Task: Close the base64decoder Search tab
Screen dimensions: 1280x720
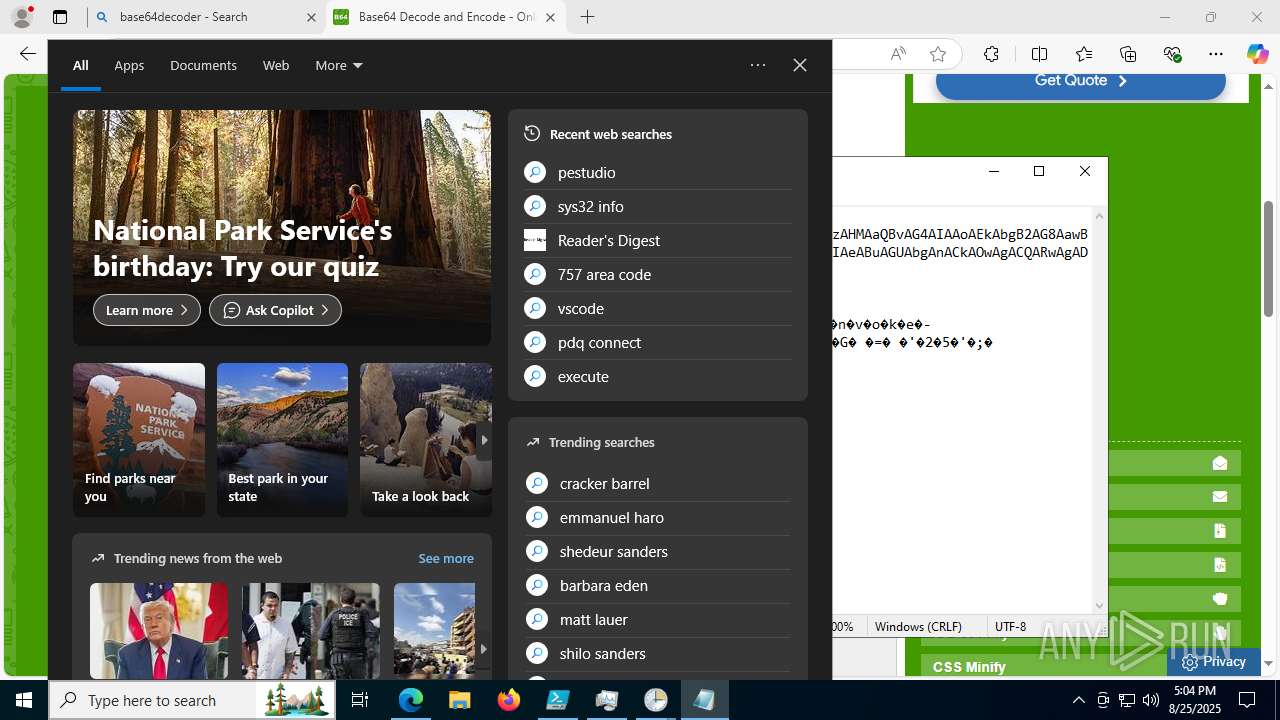Action: 310,17
